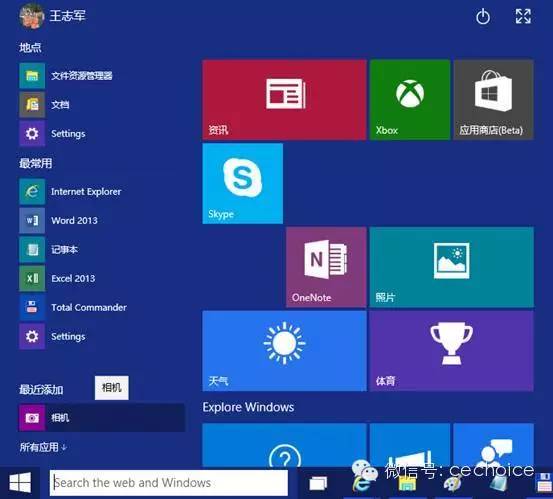Open the people chat tile under Explore Windows
Viewport: 553px width, 499px height.
click(x=493, y=445)
